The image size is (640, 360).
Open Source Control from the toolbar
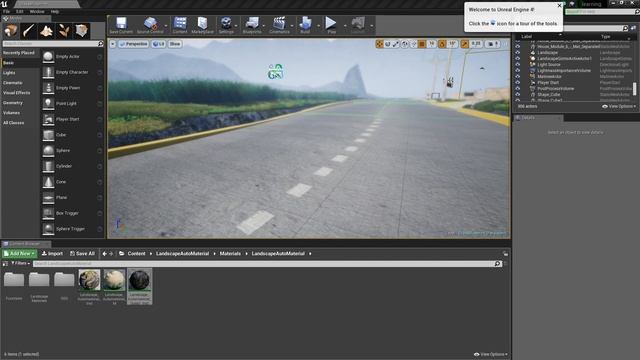click(x=150, y=25)
